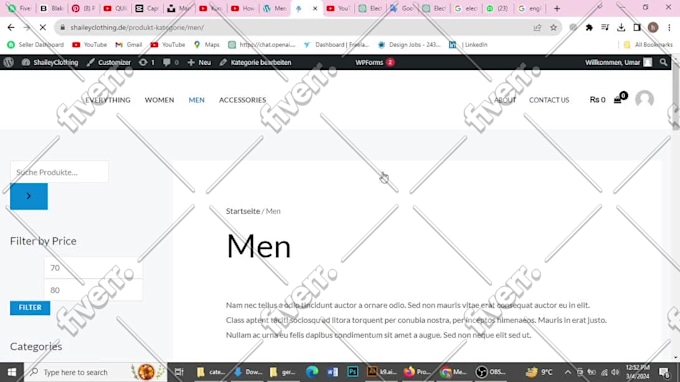This screenshot has height=382, width=680.
Task: Switch to the Pinterest browser tab
Action: coord(83,8)
